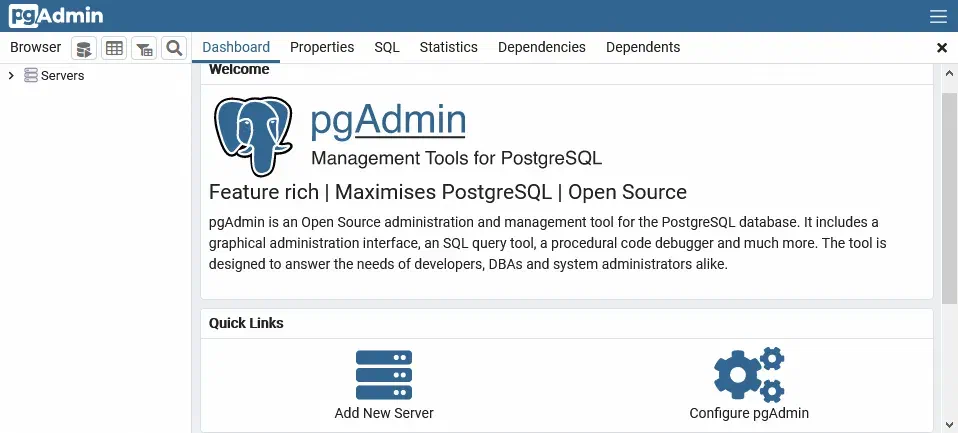Click the Welcome heading
Screen dimensions: 958x433
point(239,70)
